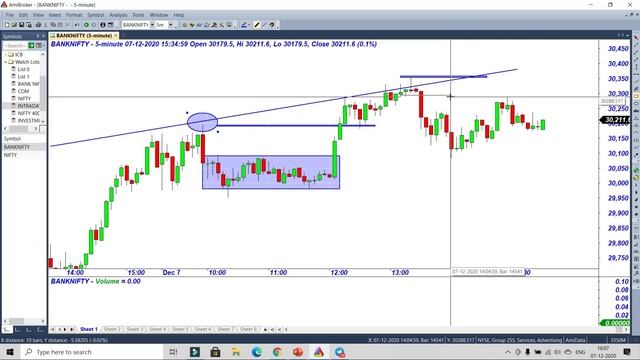Click the green Refresh toolbar icon
Viewport: 640px width, 360px height.
(x=86, y=25)
